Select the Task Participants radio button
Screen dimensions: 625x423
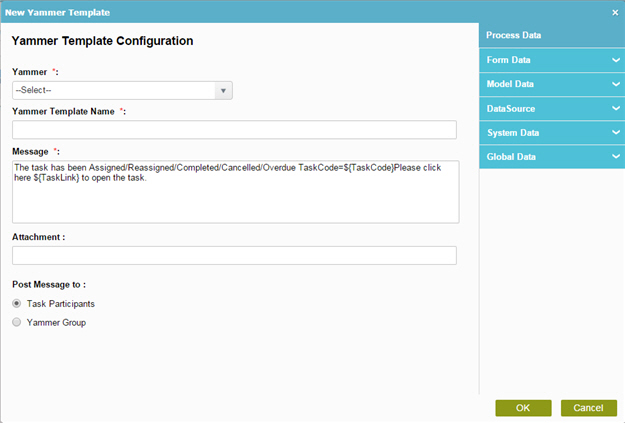click(x=16, y=303)
